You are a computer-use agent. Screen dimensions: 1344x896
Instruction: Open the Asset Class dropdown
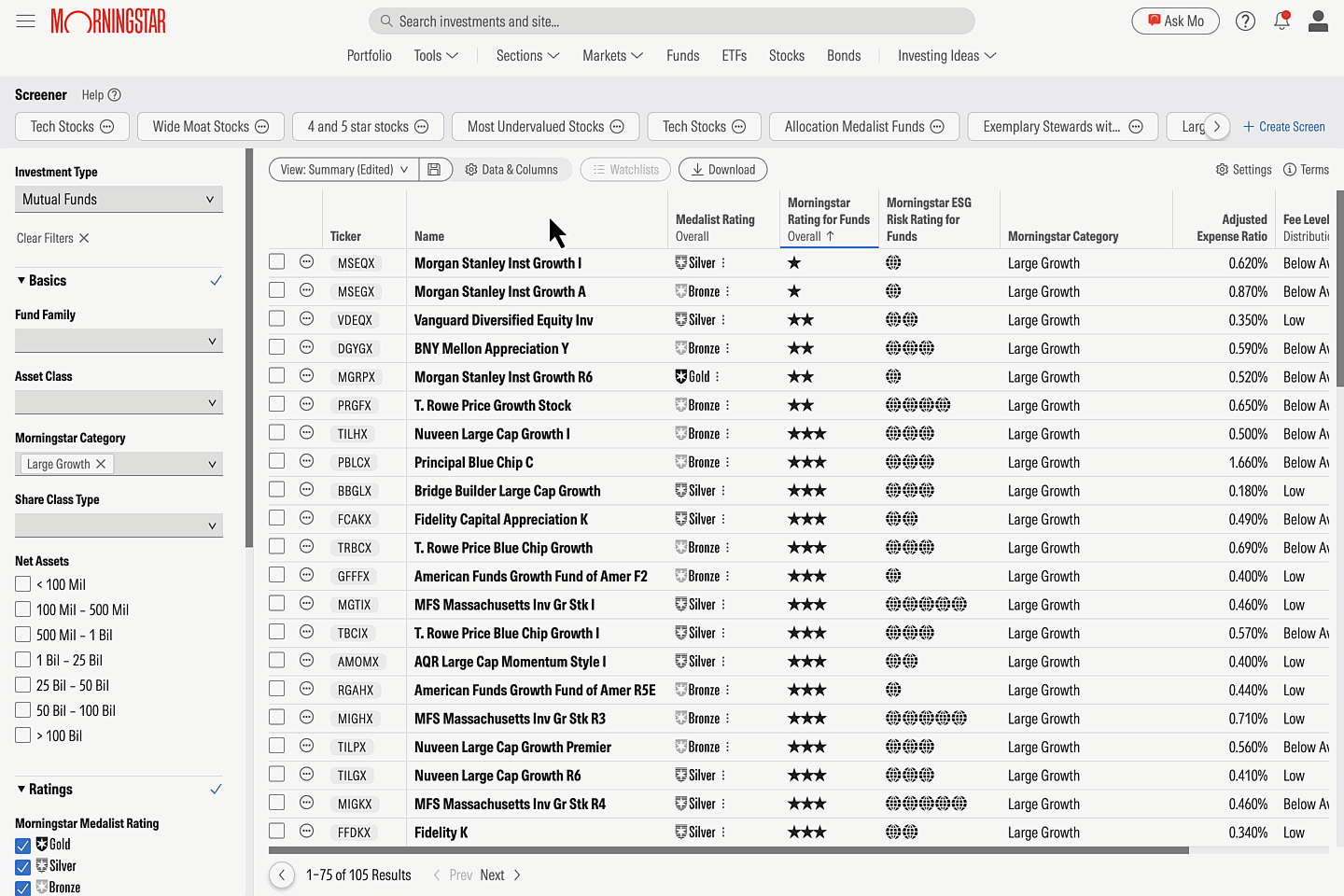pos(119,402)
